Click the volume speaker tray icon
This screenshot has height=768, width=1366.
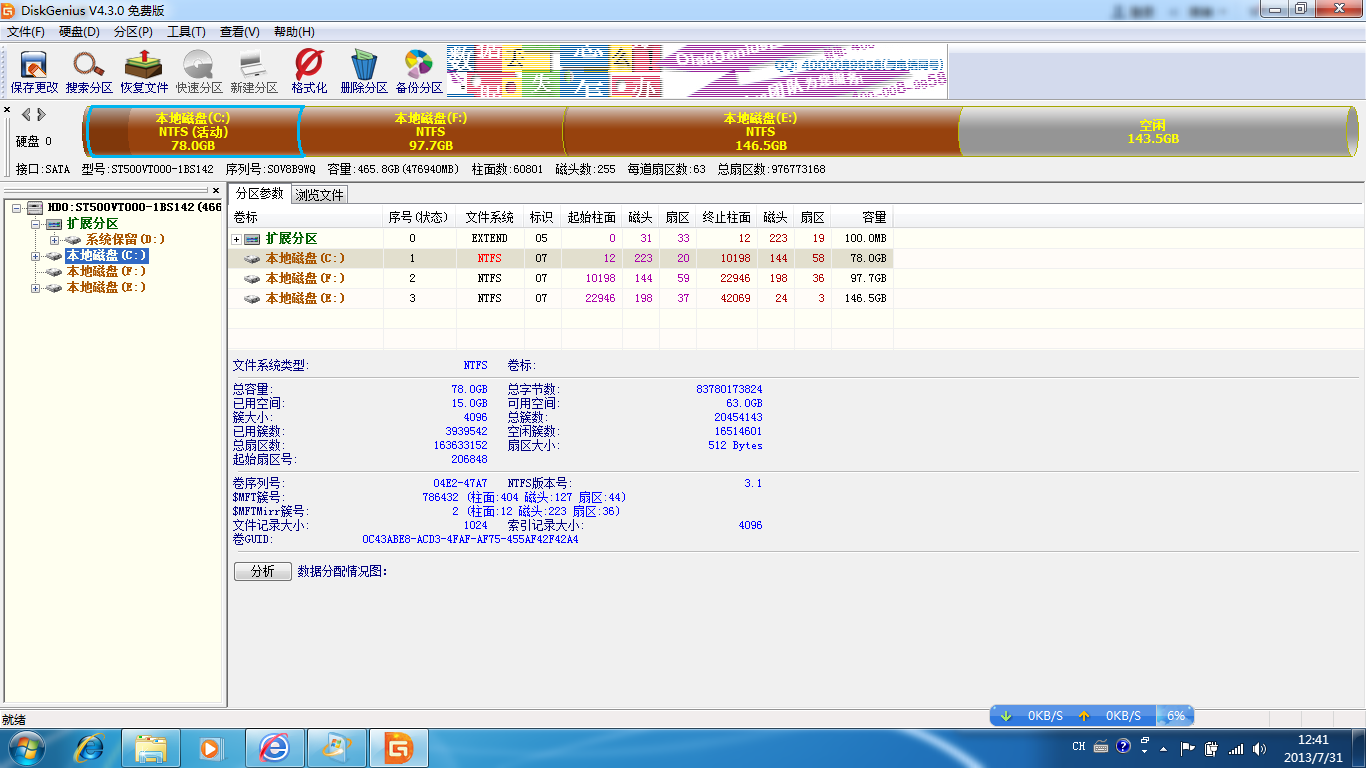coord(1260,748)
